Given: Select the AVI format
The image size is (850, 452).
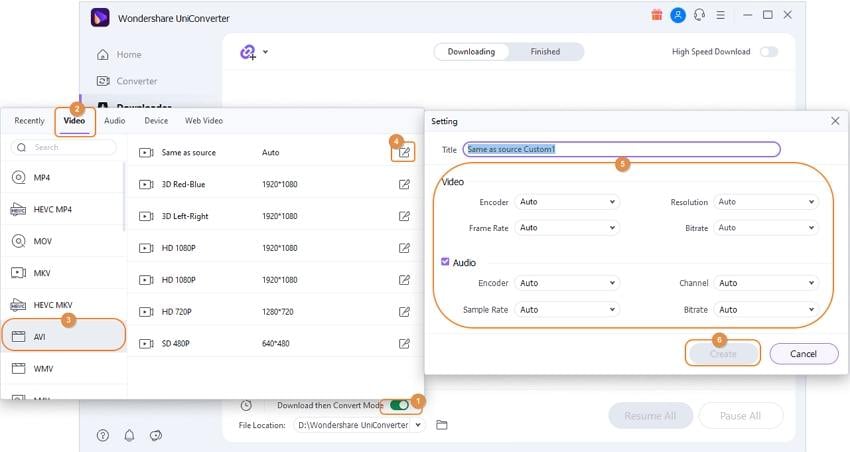Looking at the screenshot, I should coord(64,337).
